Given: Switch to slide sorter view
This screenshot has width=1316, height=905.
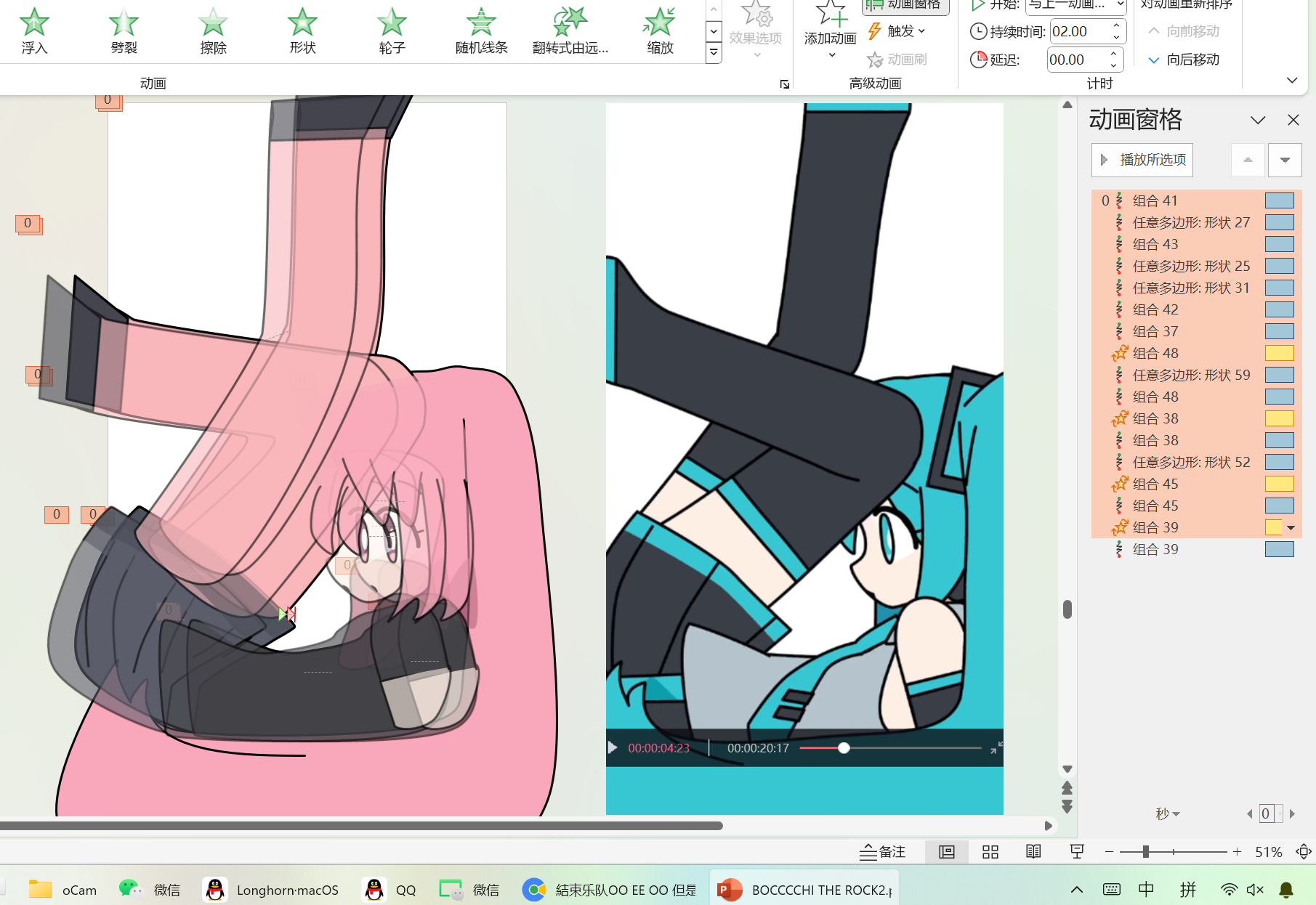Looking at the screenshot, I should [x=990, y=852].
